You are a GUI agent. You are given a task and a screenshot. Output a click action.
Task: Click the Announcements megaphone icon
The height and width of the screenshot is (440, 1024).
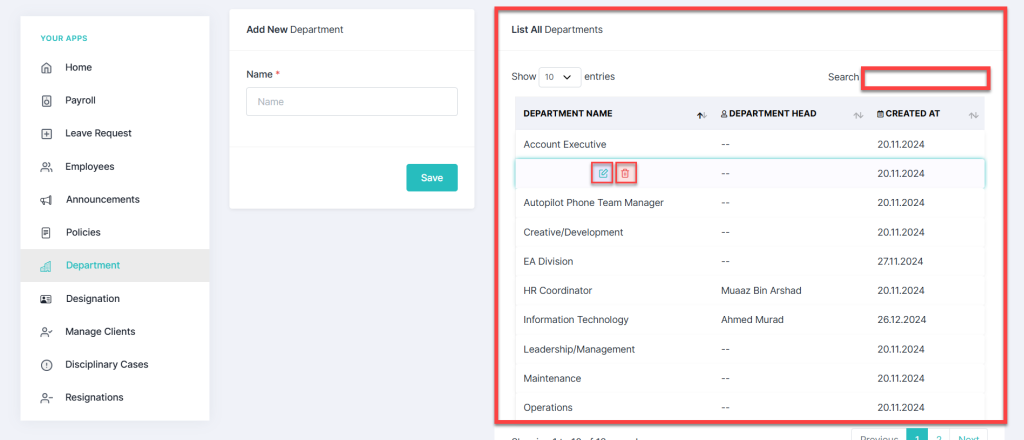46,200
